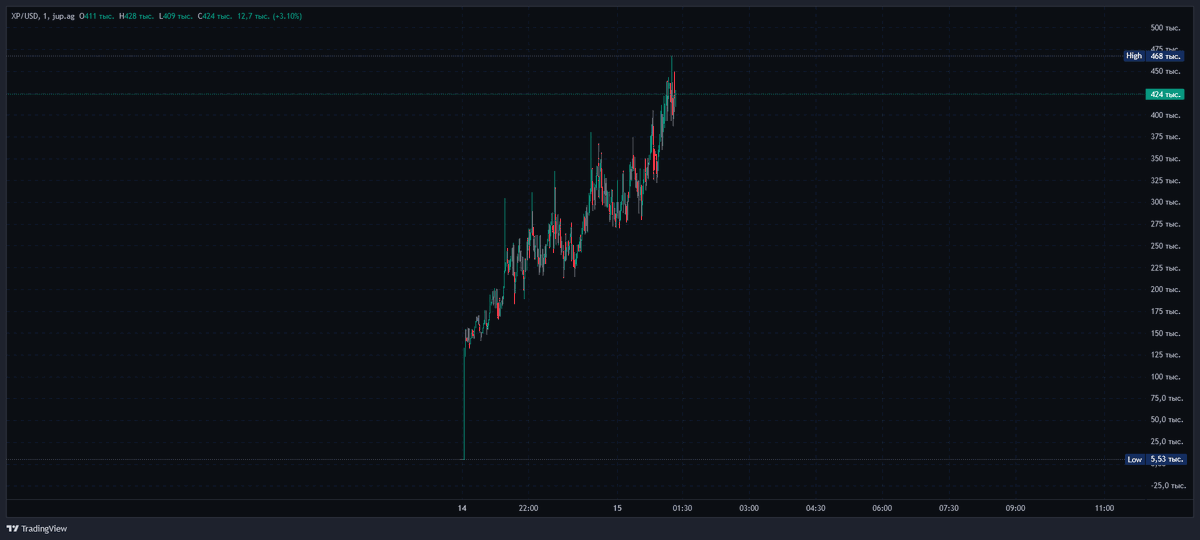
Task: Click the 11:00 time axis label
Action: tap(1104, 509)
